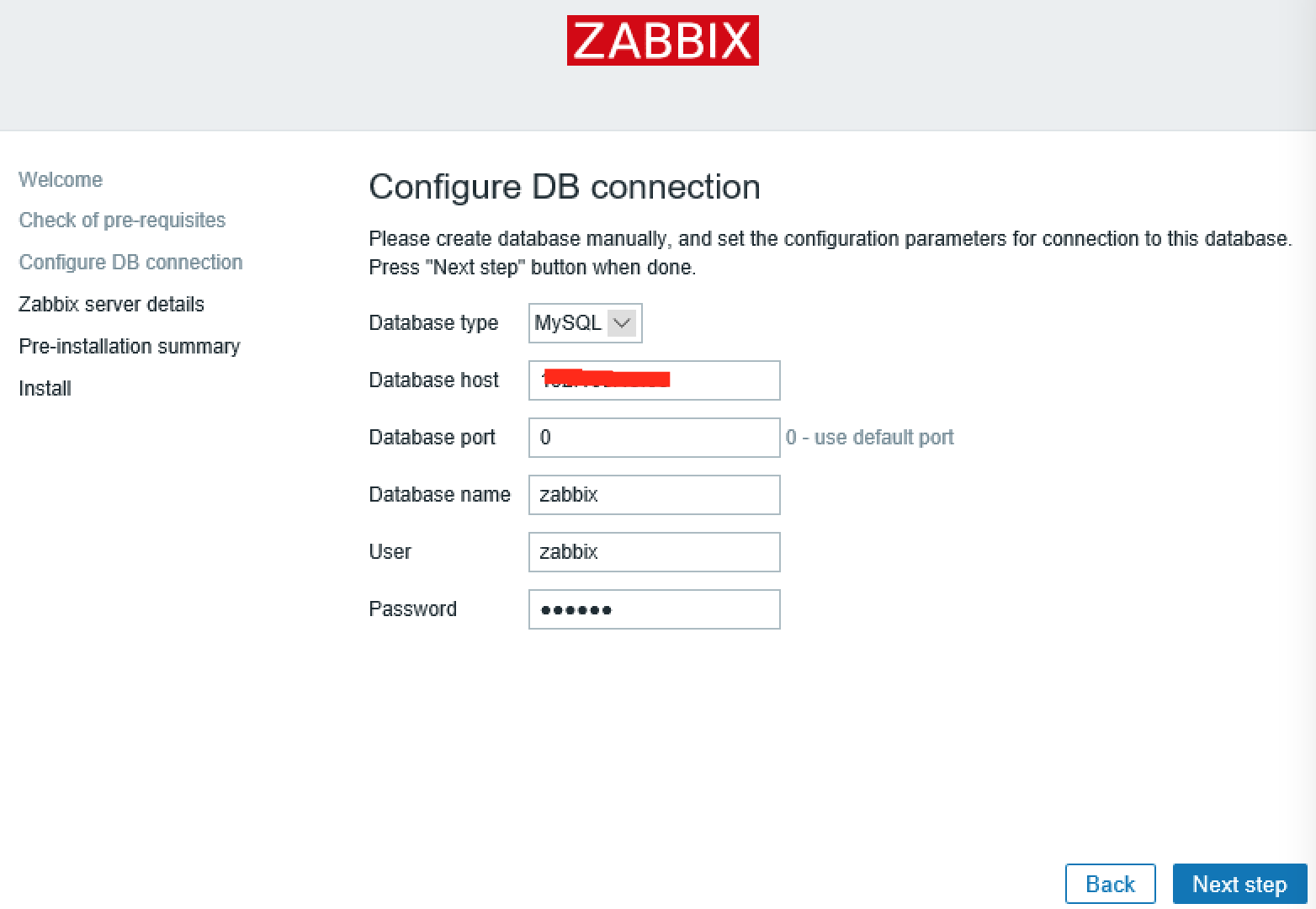Focus the Database name input field
The height and width of the screenshot is (909, 1316).
tap(654, 495)
